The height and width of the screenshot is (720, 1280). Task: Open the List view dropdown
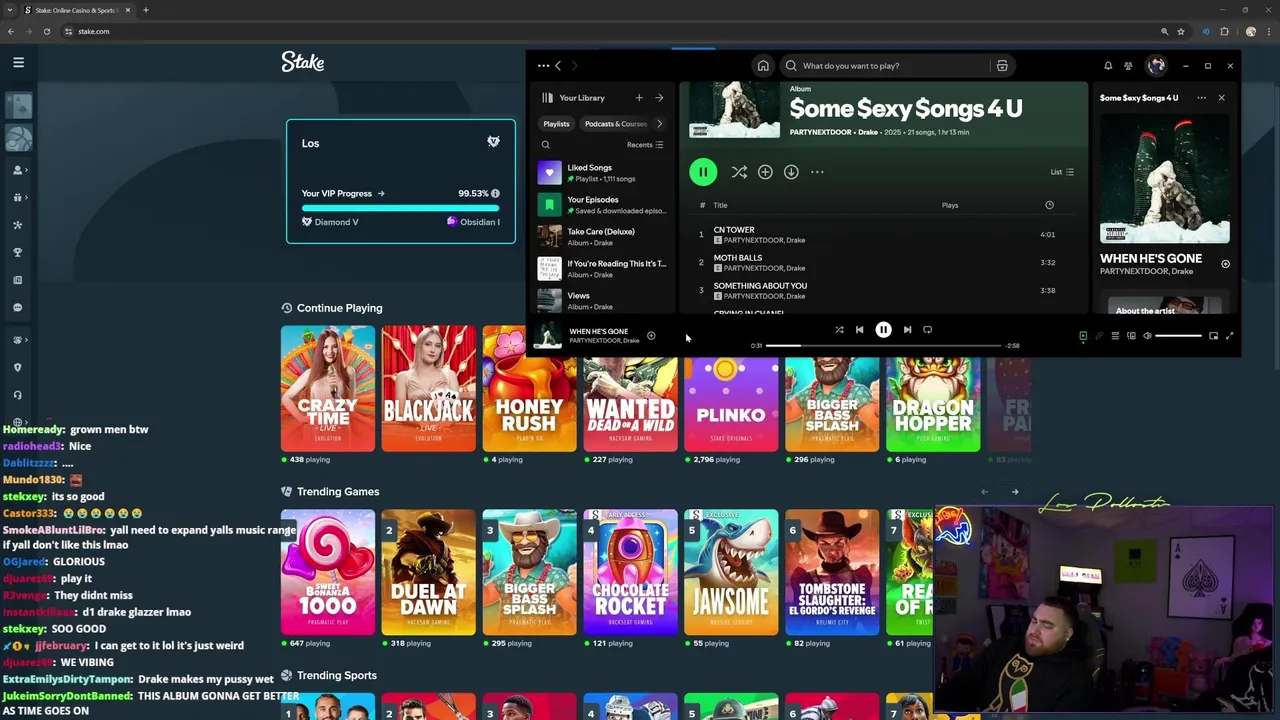pos(1062,172)
